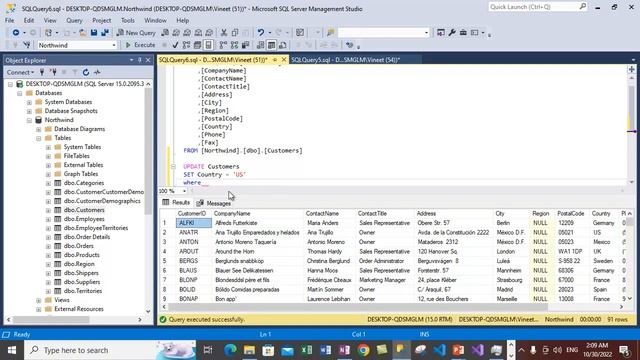The image size is (640, 360).
Task: Click the Disconnect plug icon
Action: [53, 72]
